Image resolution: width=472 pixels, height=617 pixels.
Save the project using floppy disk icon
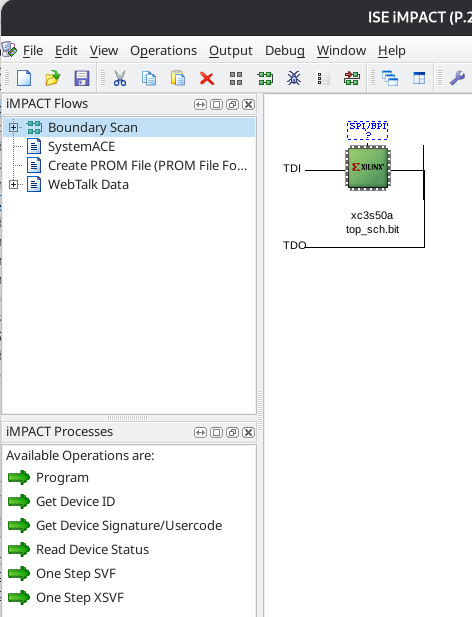pyautogui.click(x=81, y=78)
